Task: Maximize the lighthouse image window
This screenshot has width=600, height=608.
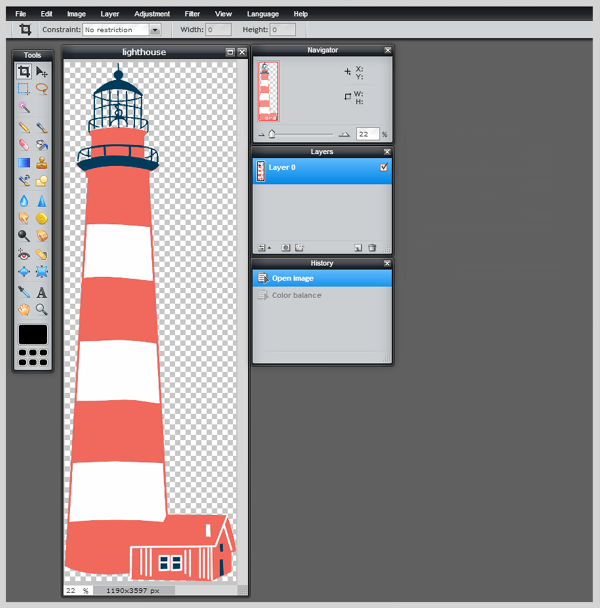Action: click(x=230, y=52)
